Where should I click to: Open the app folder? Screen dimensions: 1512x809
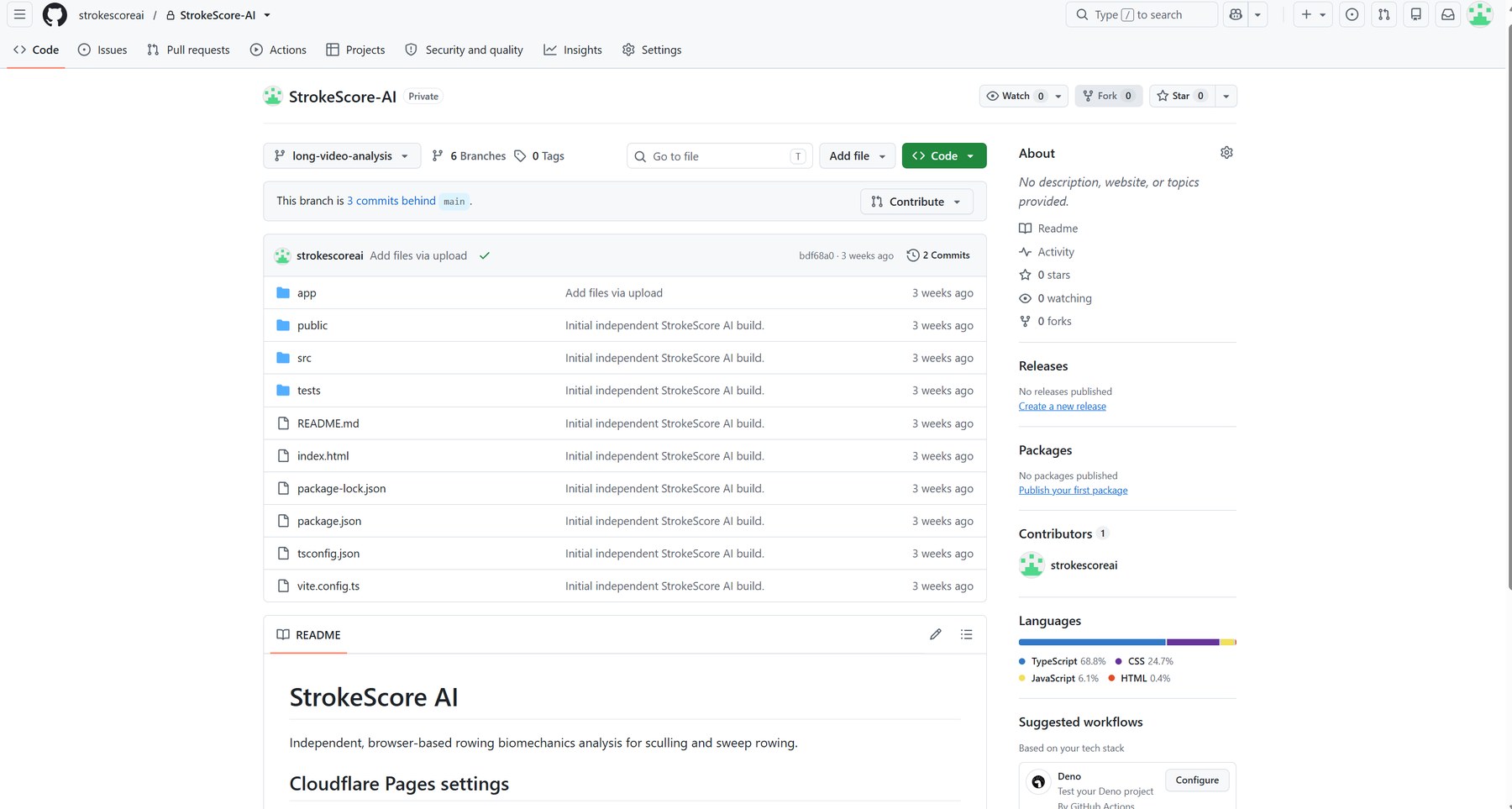click(307, 293)
